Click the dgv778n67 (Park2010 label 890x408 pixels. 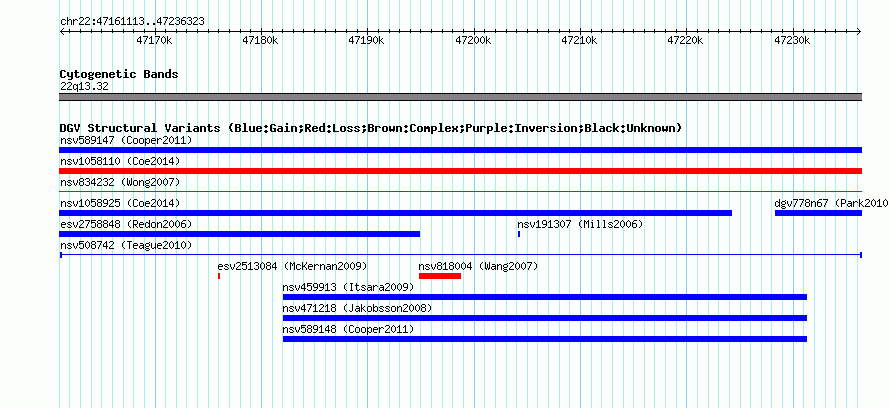(832, 203)
